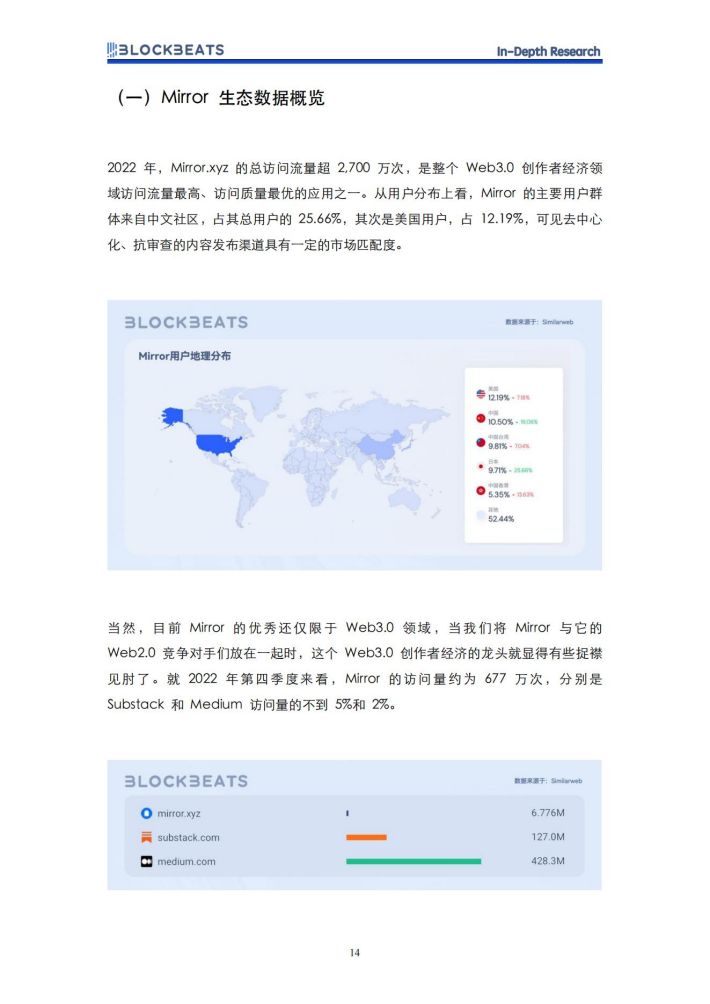Click the tiny mirror.xyz traffic bar
This screenshot has height=1004, width=710.
tap(347, 813)
